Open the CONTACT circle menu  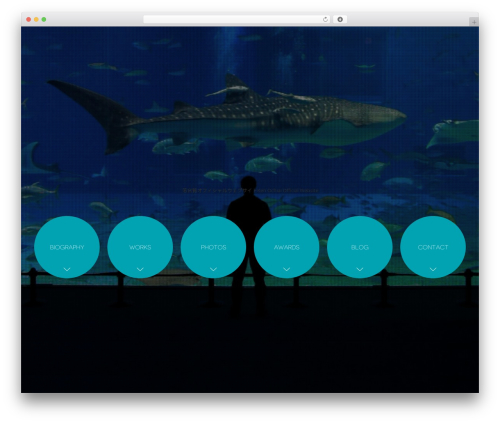433,247
